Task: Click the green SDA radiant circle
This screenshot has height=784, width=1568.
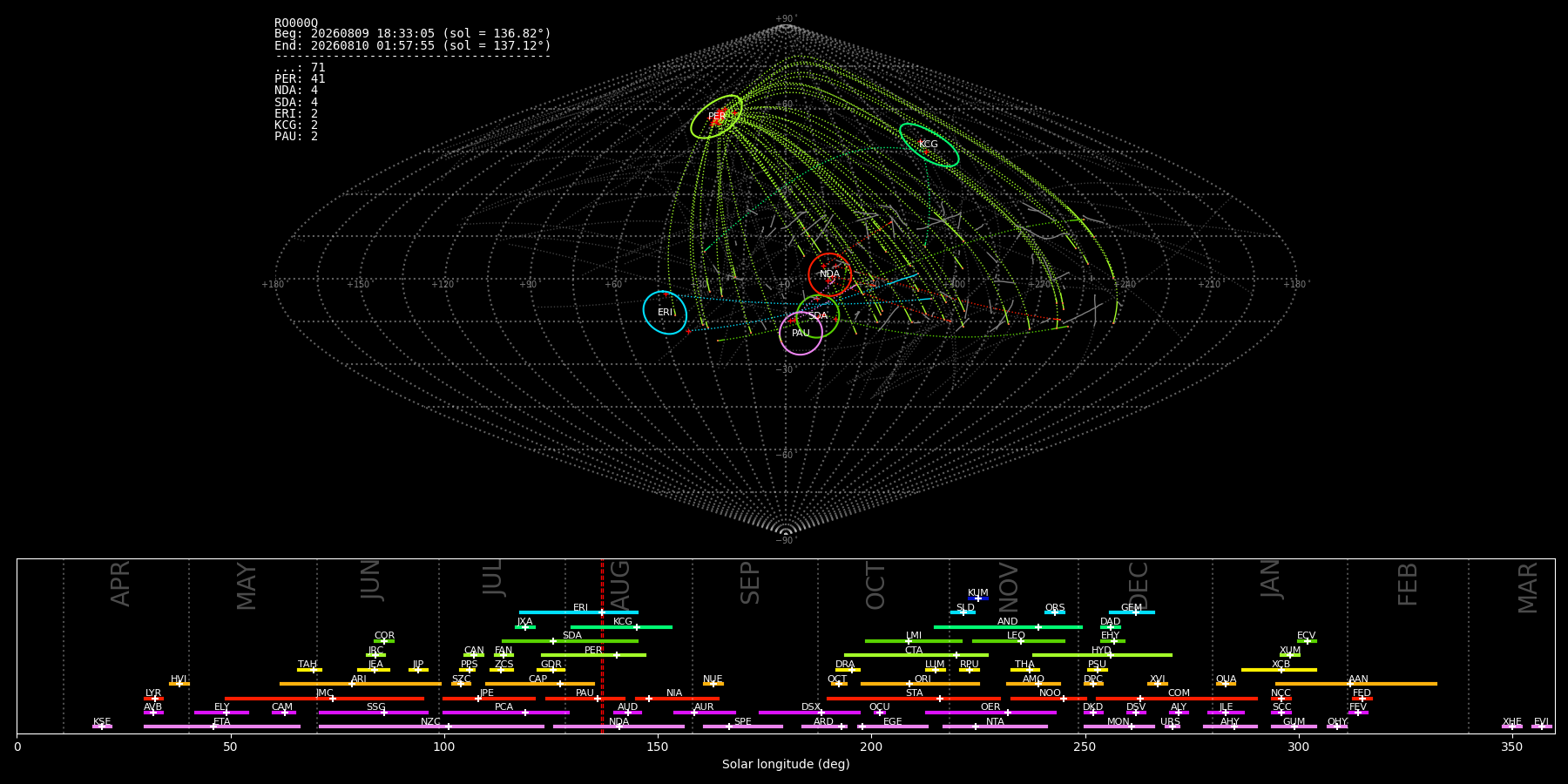Action: click(817, 316)
